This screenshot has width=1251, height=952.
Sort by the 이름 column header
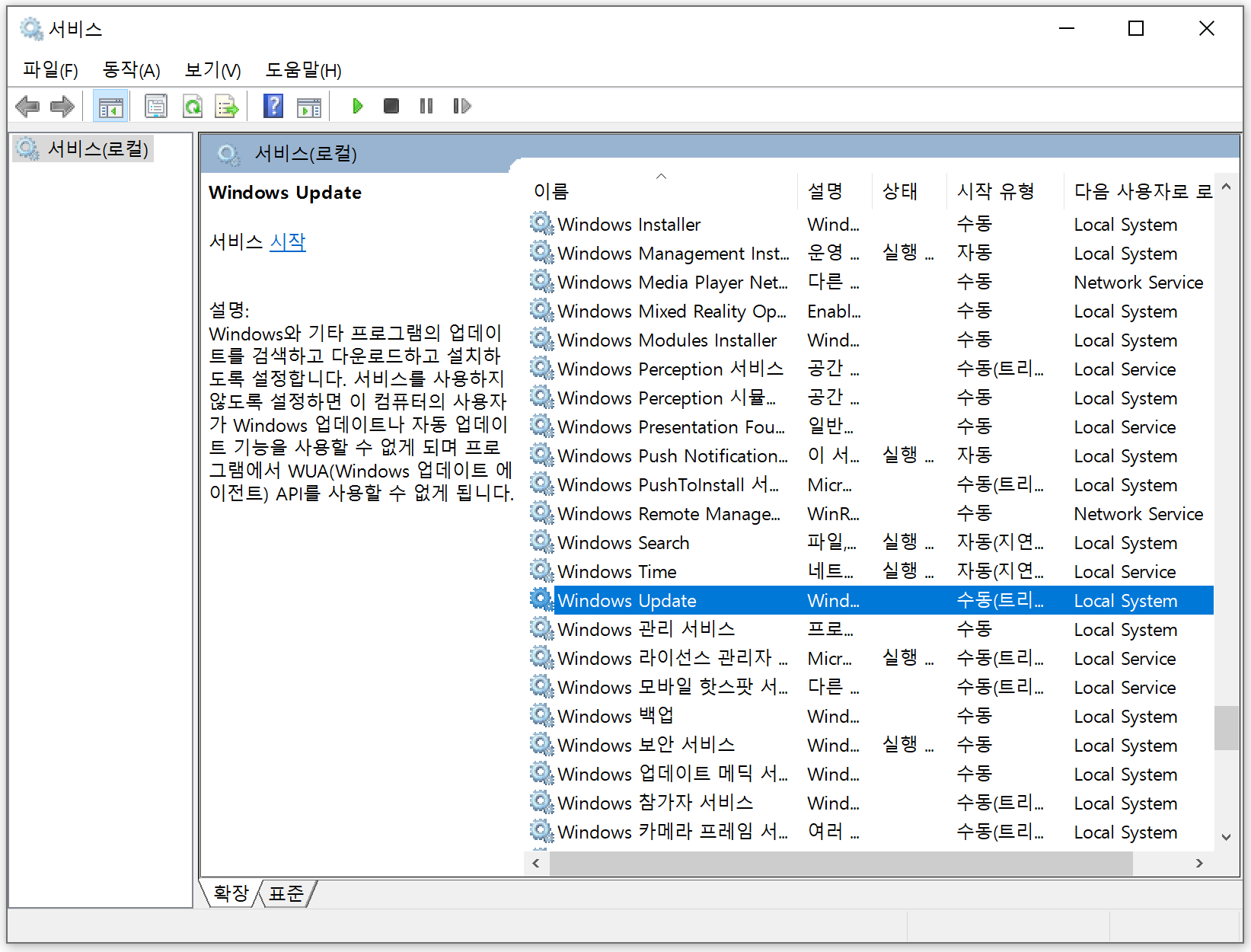pyautogui.click(x=661, y=190)
